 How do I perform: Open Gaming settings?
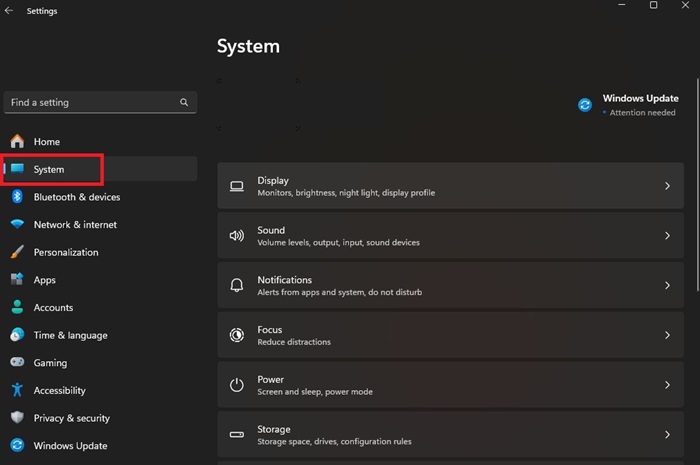pos(100,363)
